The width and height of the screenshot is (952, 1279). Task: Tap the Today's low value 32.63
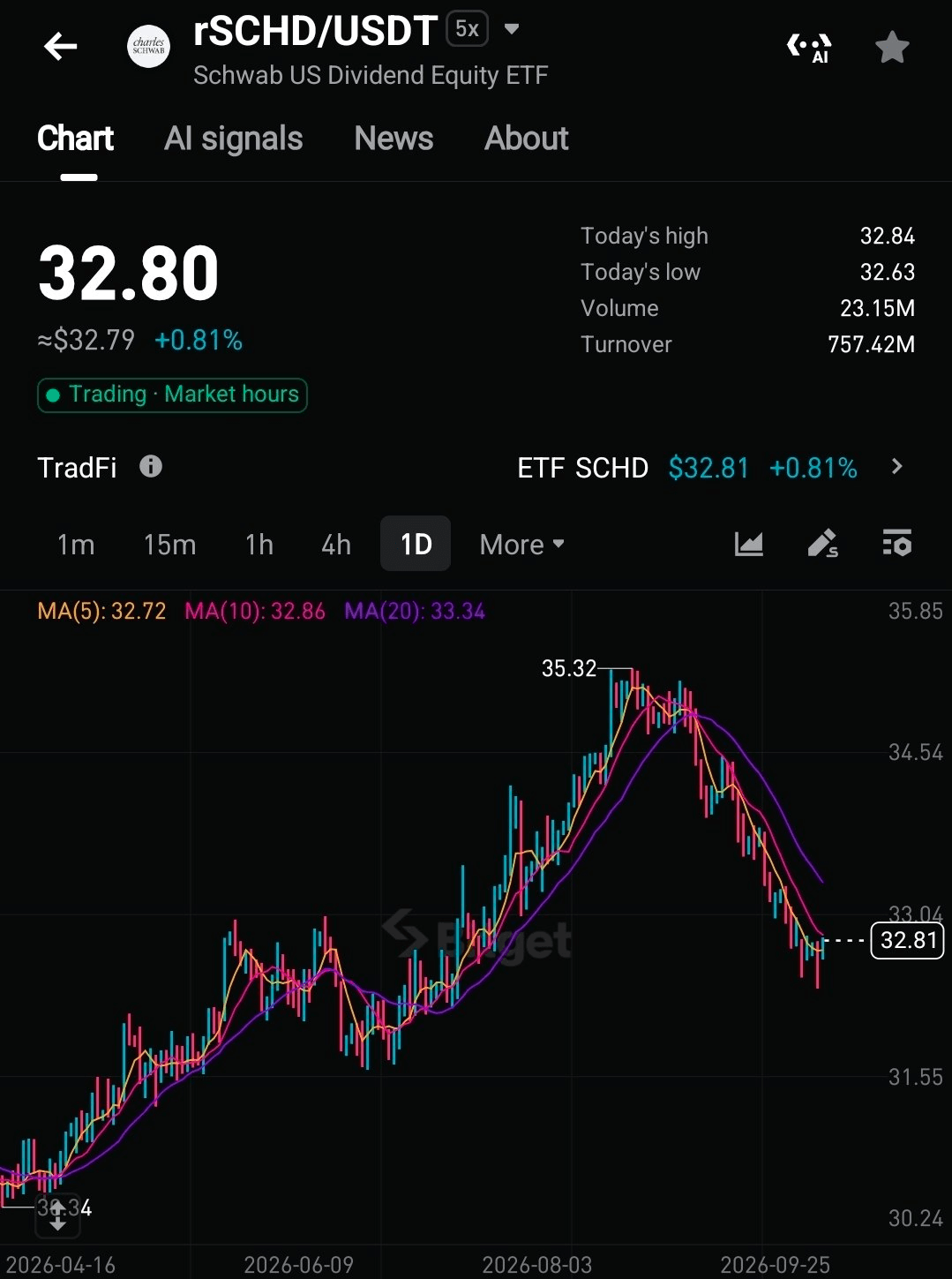(888, 272)
